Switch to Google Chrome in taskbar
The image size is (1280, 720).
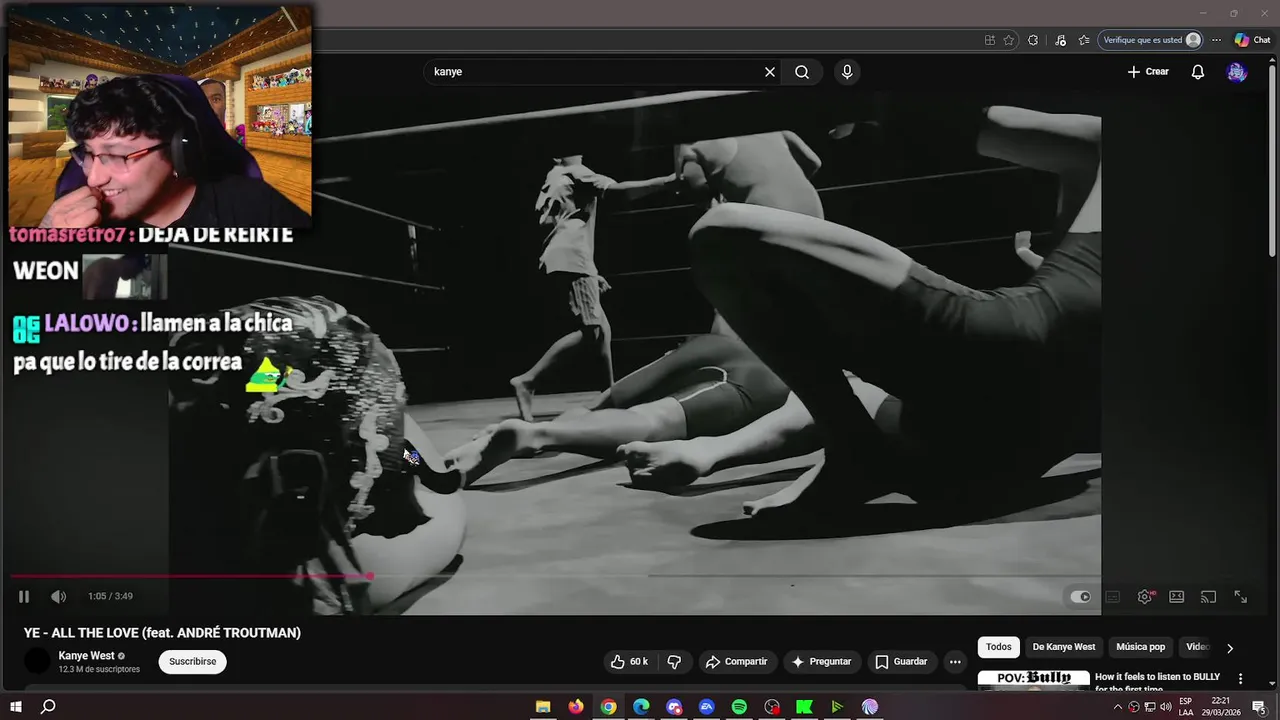pyautogui.click(x=608, y=707)
